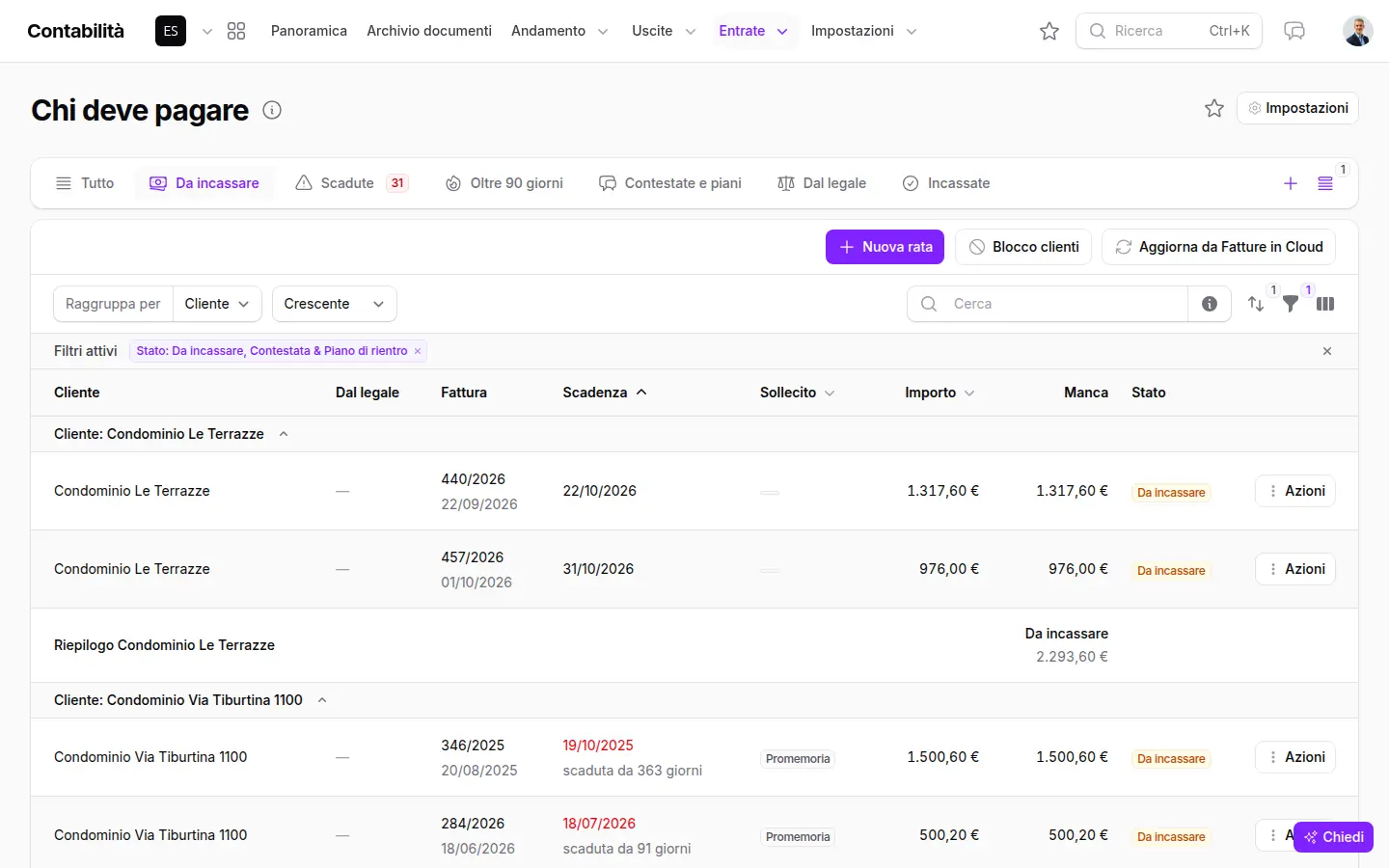This screenshot has height=868, width=1389.
Task: Open the Andamento menu
Action: coord(559,31)
